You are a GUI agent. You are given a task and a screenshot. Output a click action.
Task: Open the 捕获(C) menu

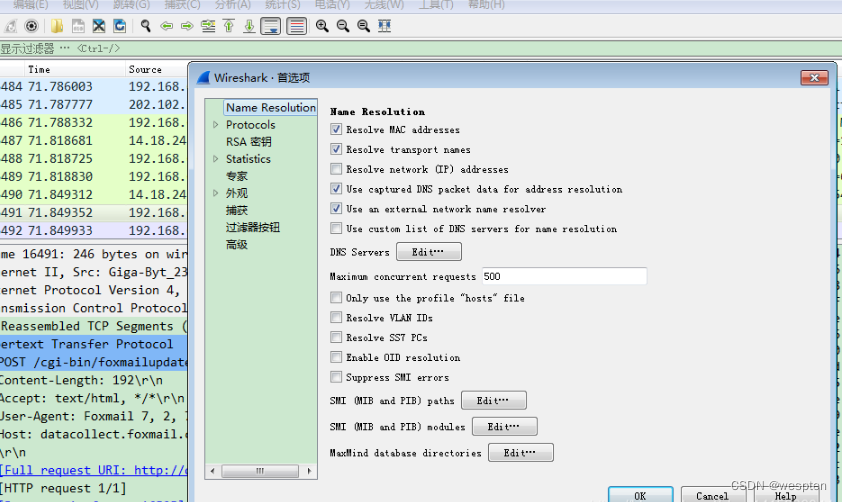[x=182, y=5]
